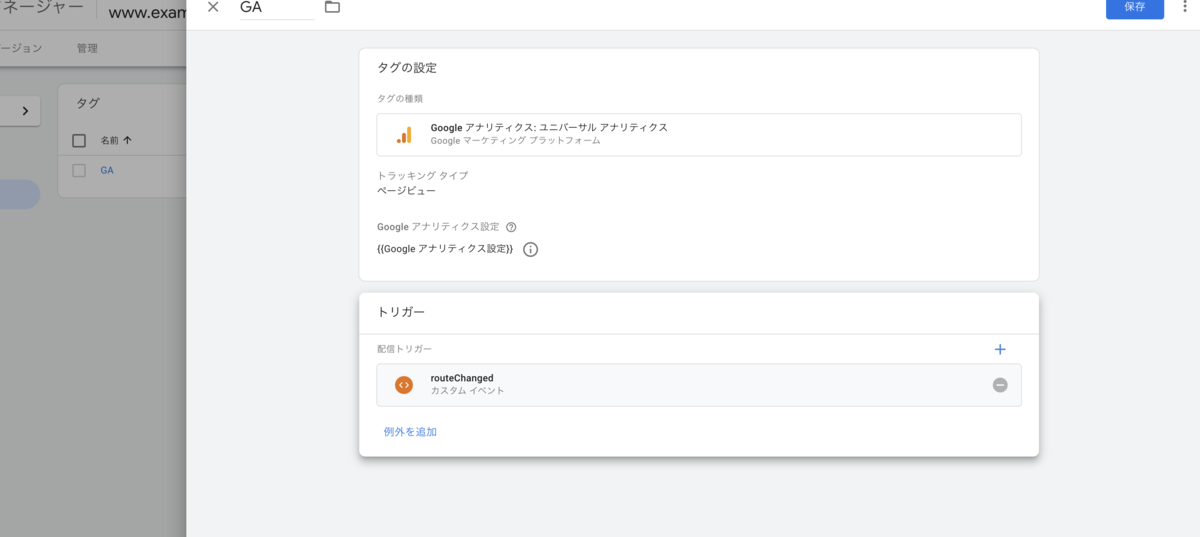Toggle the select-all checkbox beside 名前
This screenshot has width=1200, height=537.
79,141
